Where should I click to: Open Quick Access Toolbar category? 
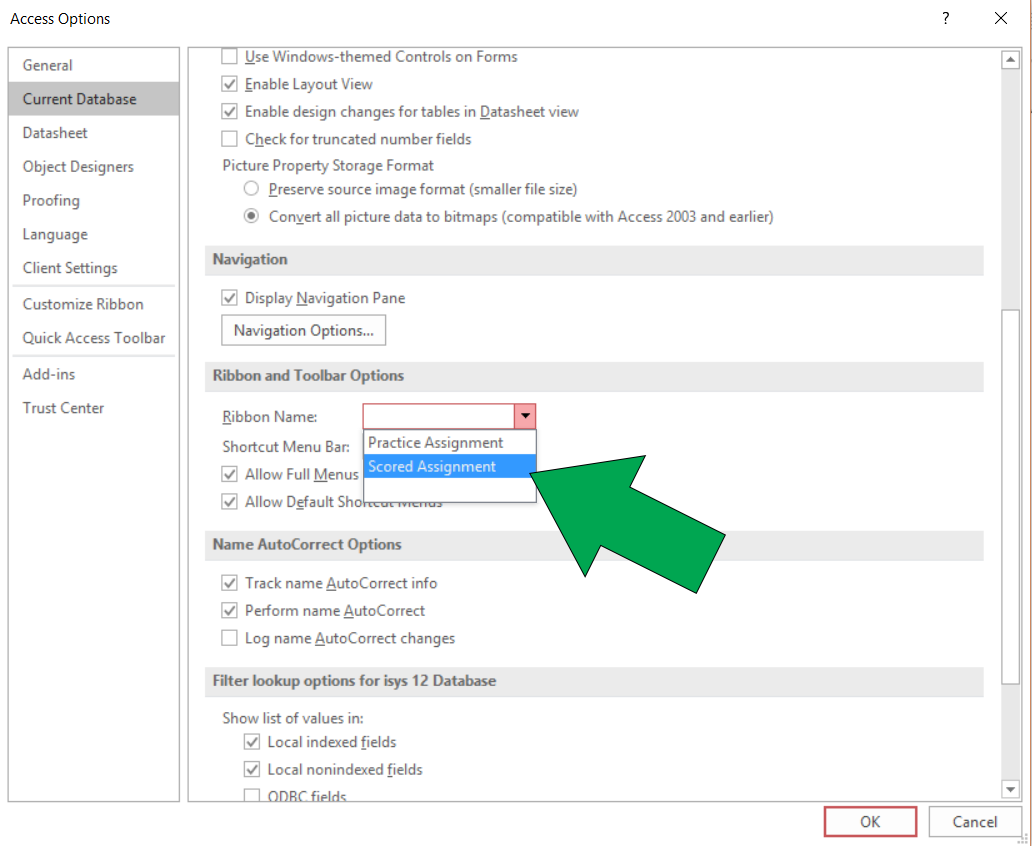click(93, 338)
